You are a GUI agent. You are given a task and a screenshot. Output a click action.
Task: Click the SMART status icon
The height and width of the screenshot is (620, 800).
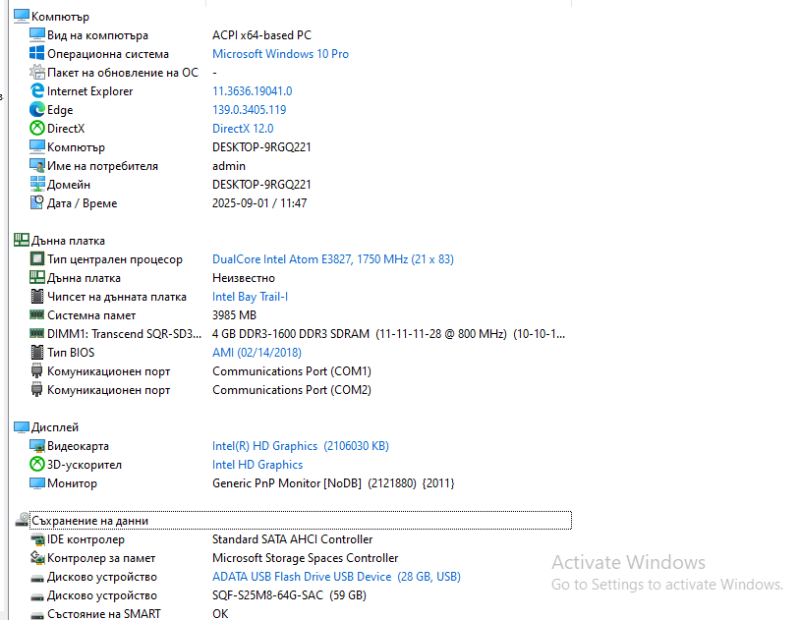[38, 613]
